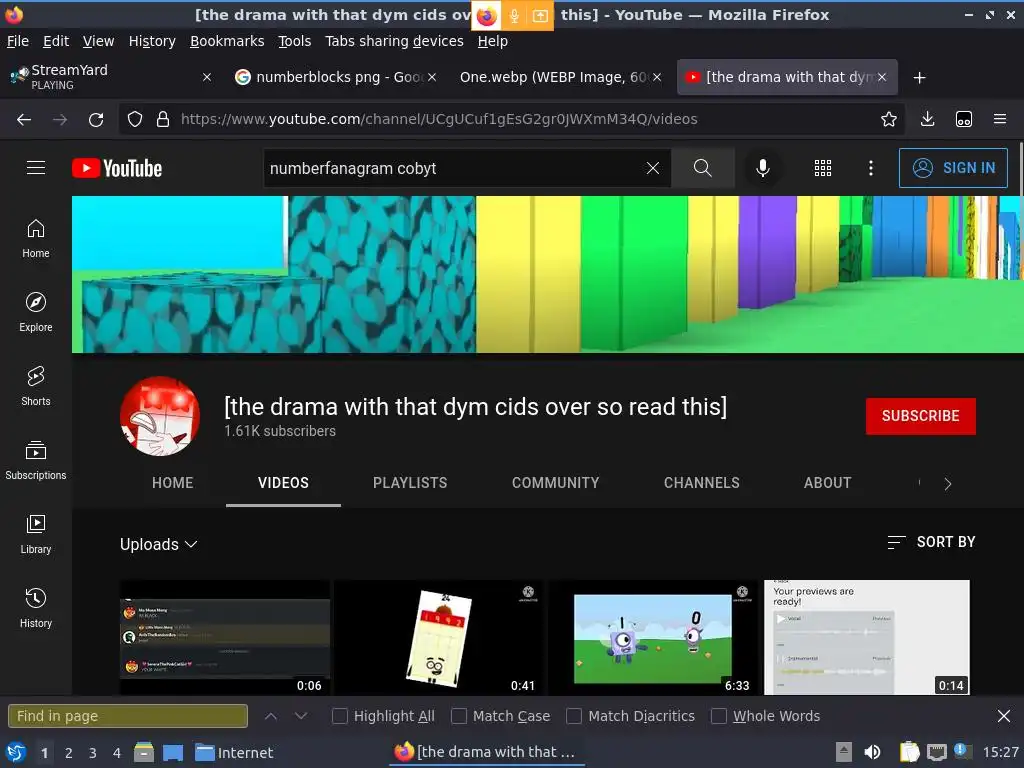The width and height of the screenshot is (1024, 768).
Task: Open the Internet folder in taskbar
Action: (234, 752)
